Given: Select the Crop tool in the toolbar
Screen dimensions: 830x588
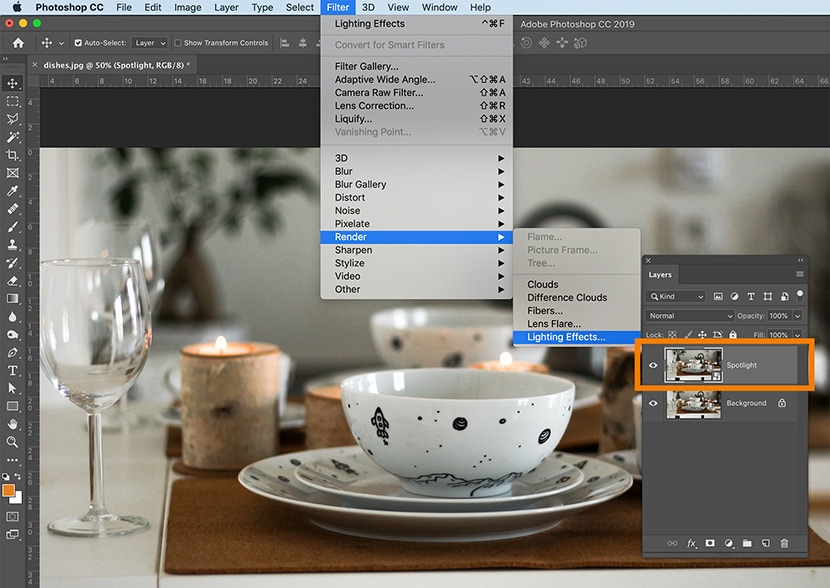Looking at the screenshot, I should (13, 155).
